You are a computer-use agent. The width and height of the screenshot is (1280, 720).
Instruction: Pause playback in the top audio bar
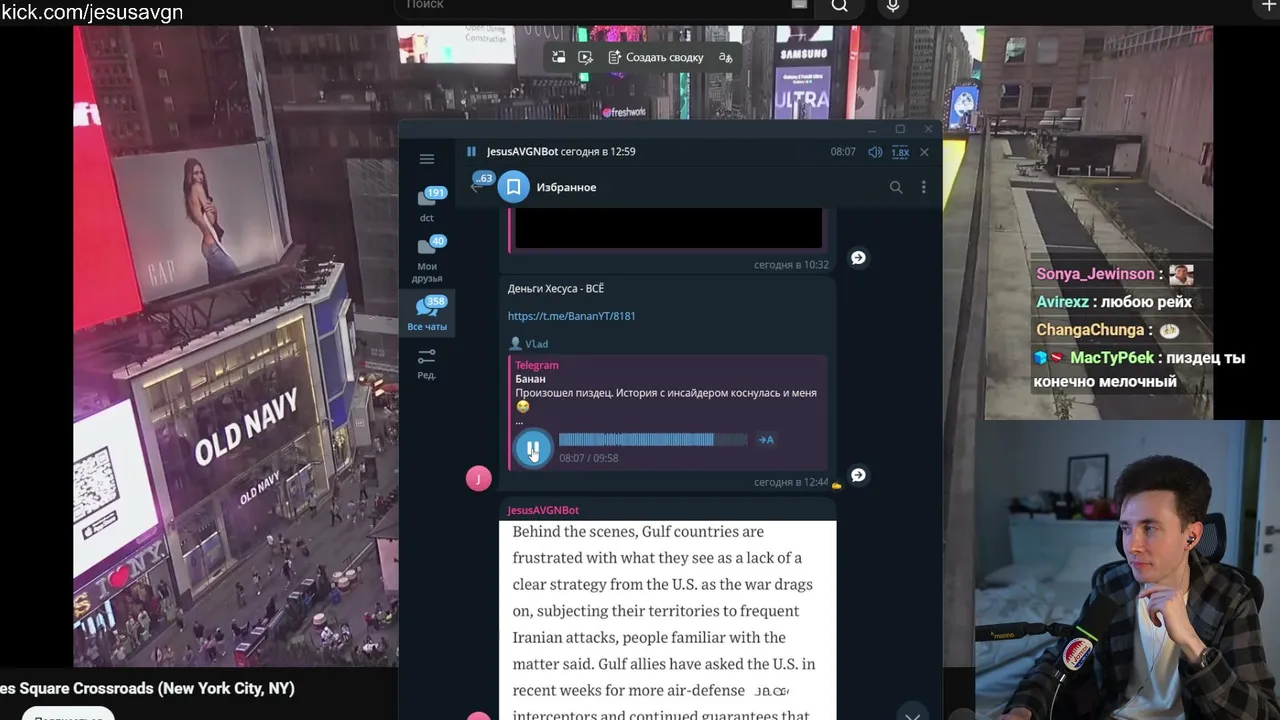pyautogui.click(x=471, y=152)
